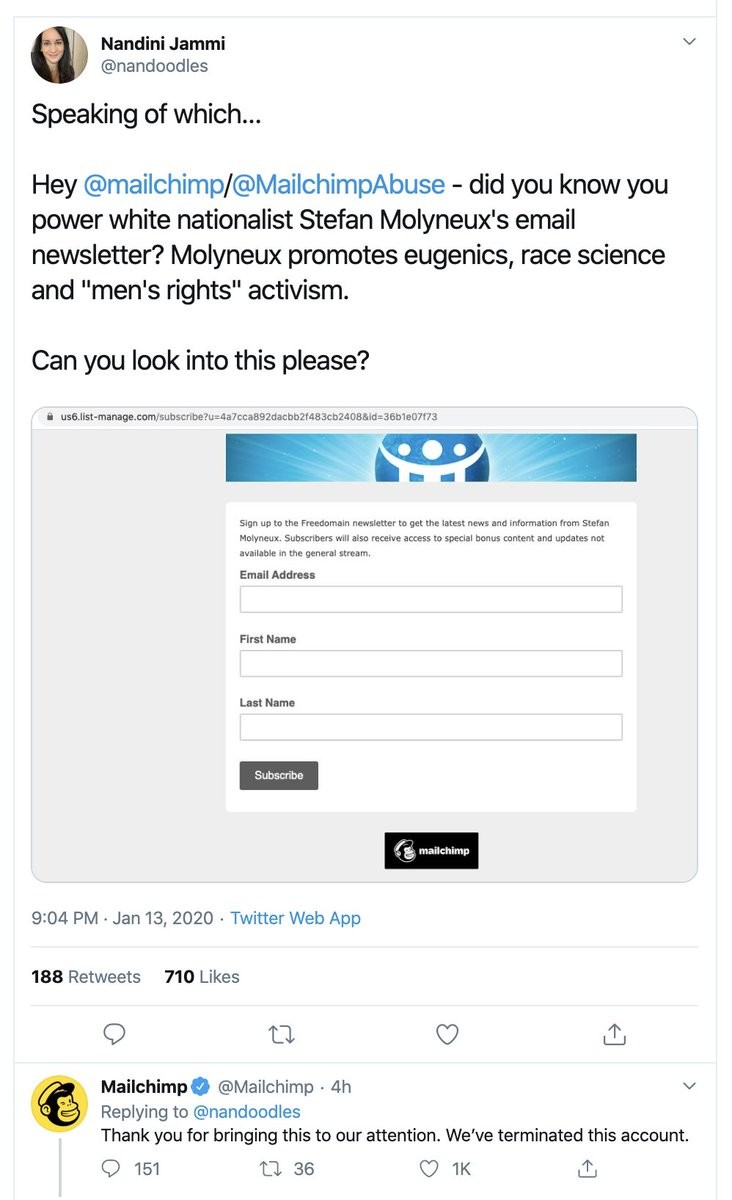Click the Twitter Web App link

295,918
